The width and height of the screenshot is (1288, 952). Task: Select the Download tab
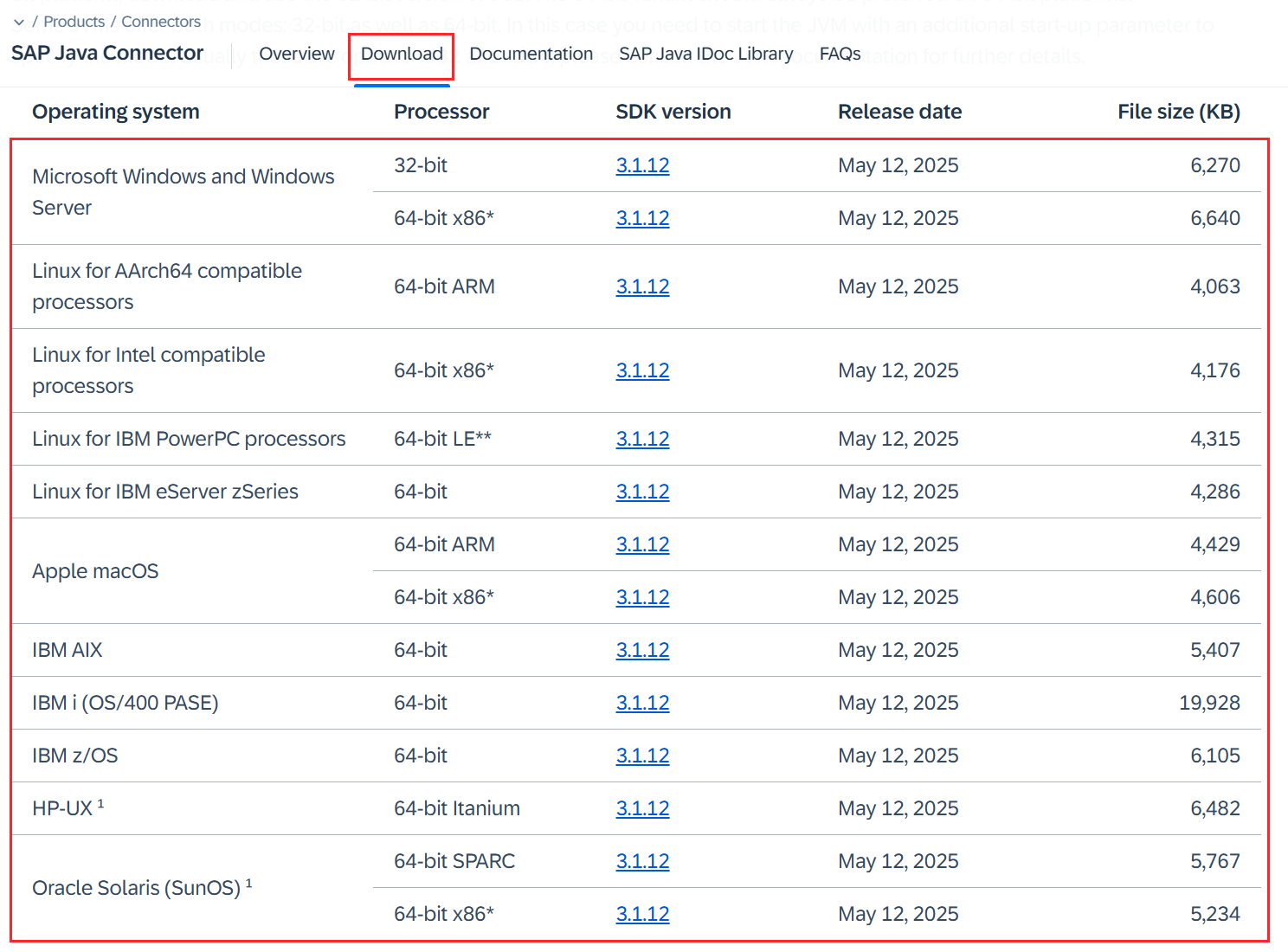coord(402,54)
